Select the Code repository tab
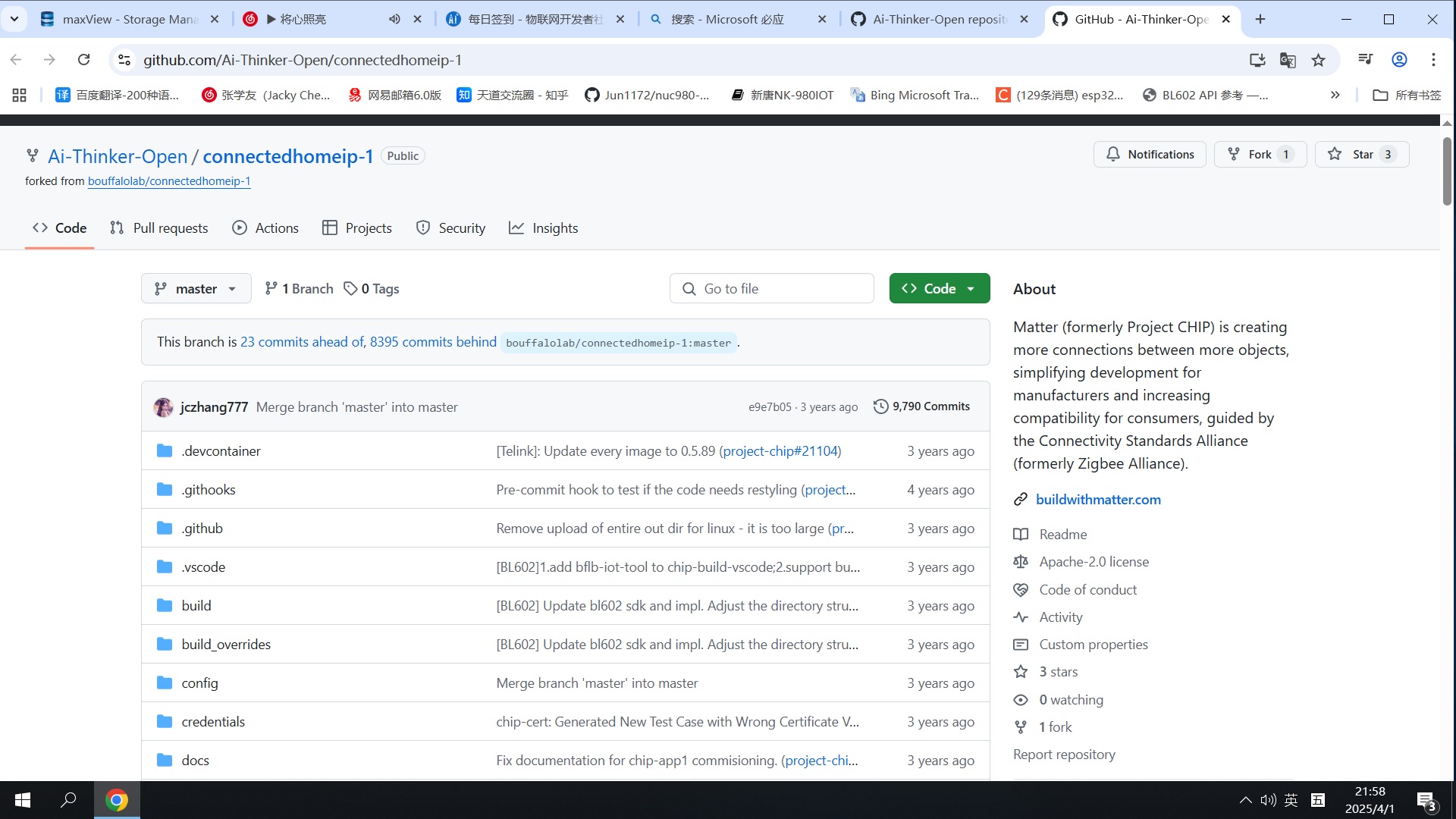Screen dimensions: 1456x819 (59, 227)
